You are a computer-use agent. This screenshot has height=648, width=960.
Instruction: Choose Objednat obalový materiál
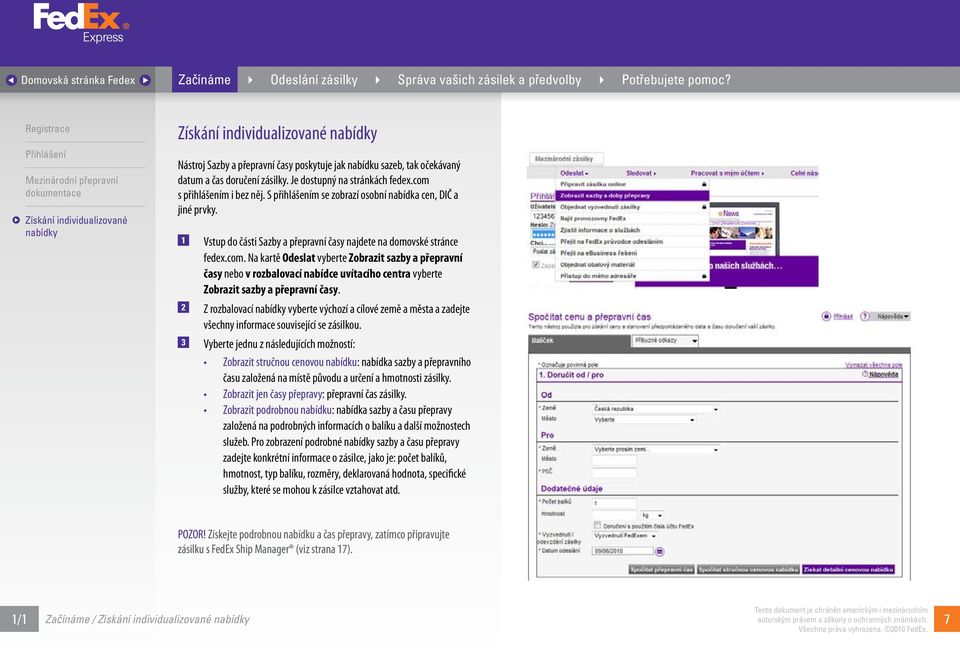(x=632, y=265)
